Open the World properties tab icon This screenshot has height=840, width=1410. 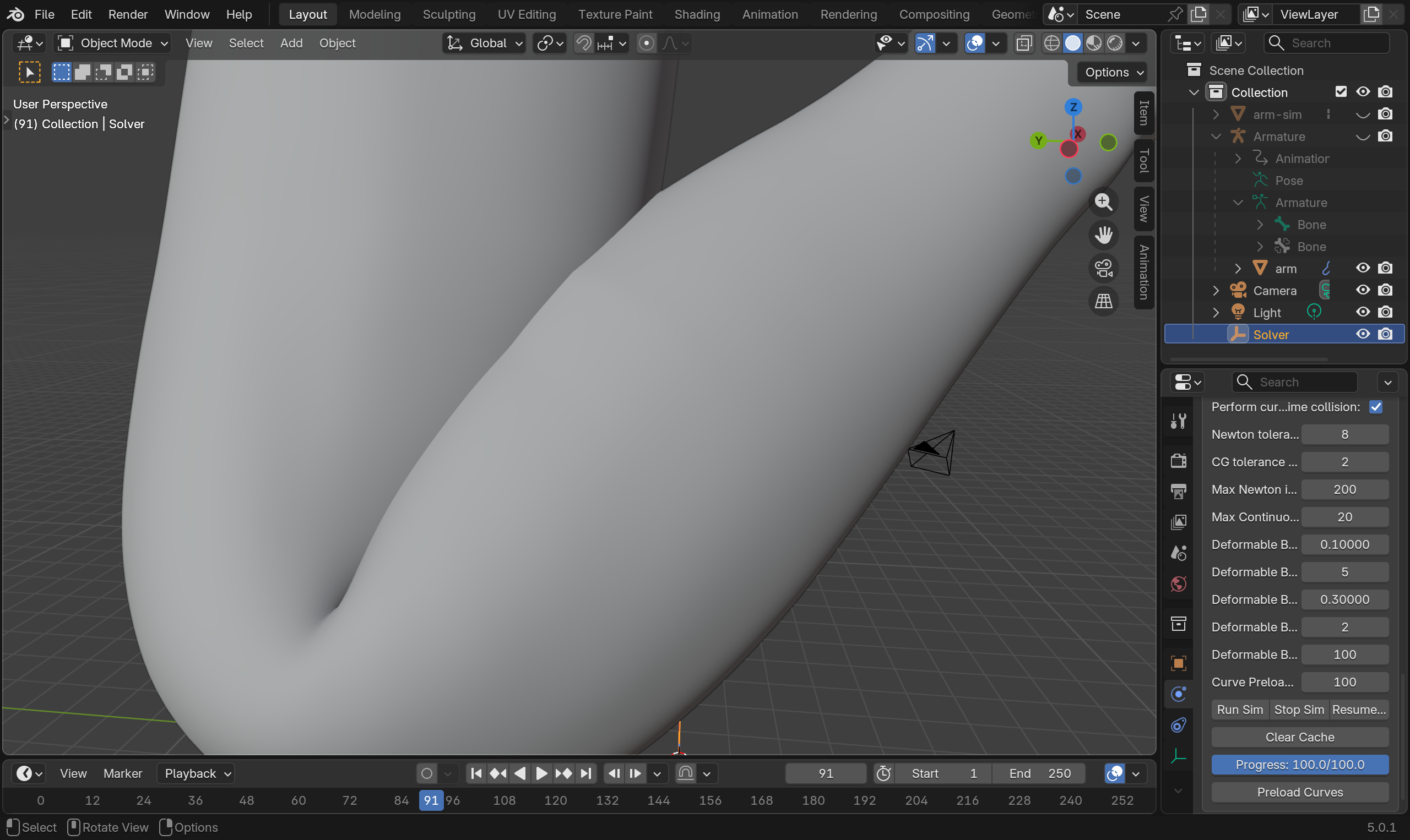1179,584
